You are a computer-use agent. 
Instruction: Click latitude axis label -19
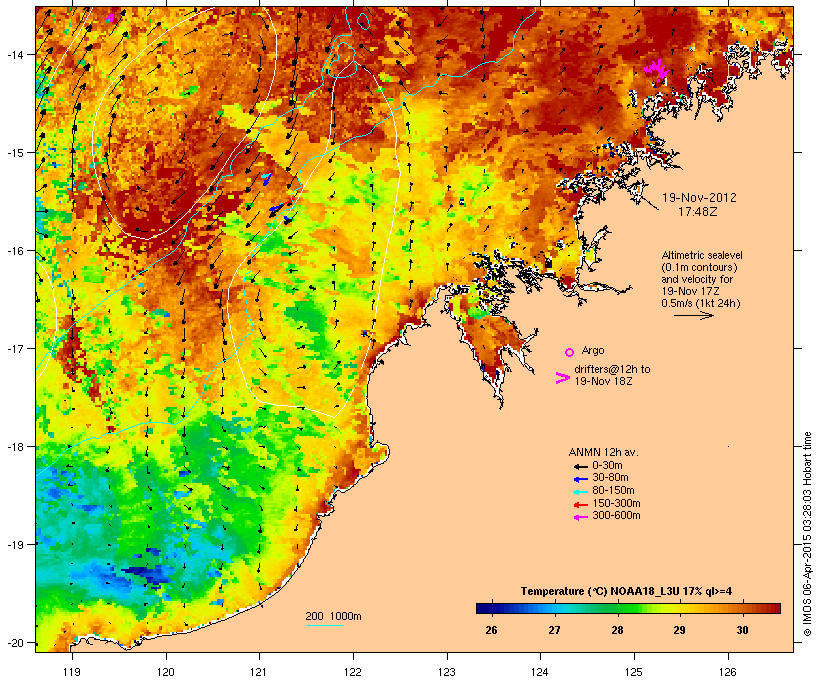14,545
